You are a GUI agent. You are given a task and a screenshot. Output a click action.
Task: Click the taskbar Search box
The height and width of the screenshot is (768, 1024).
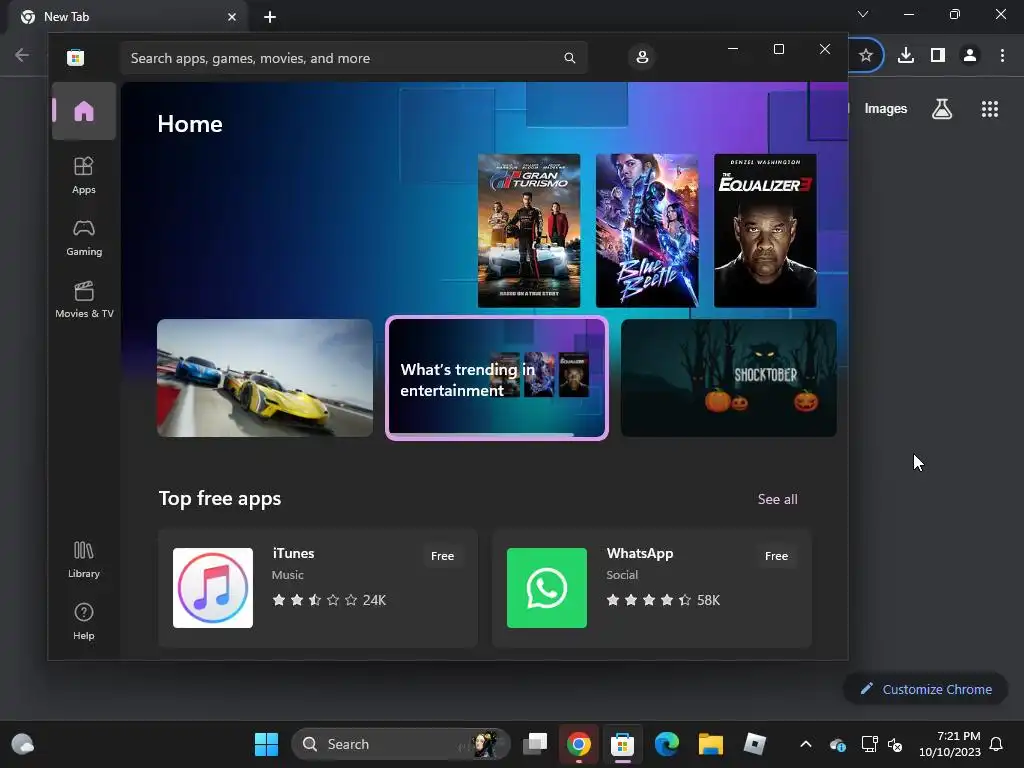point(401,744)
